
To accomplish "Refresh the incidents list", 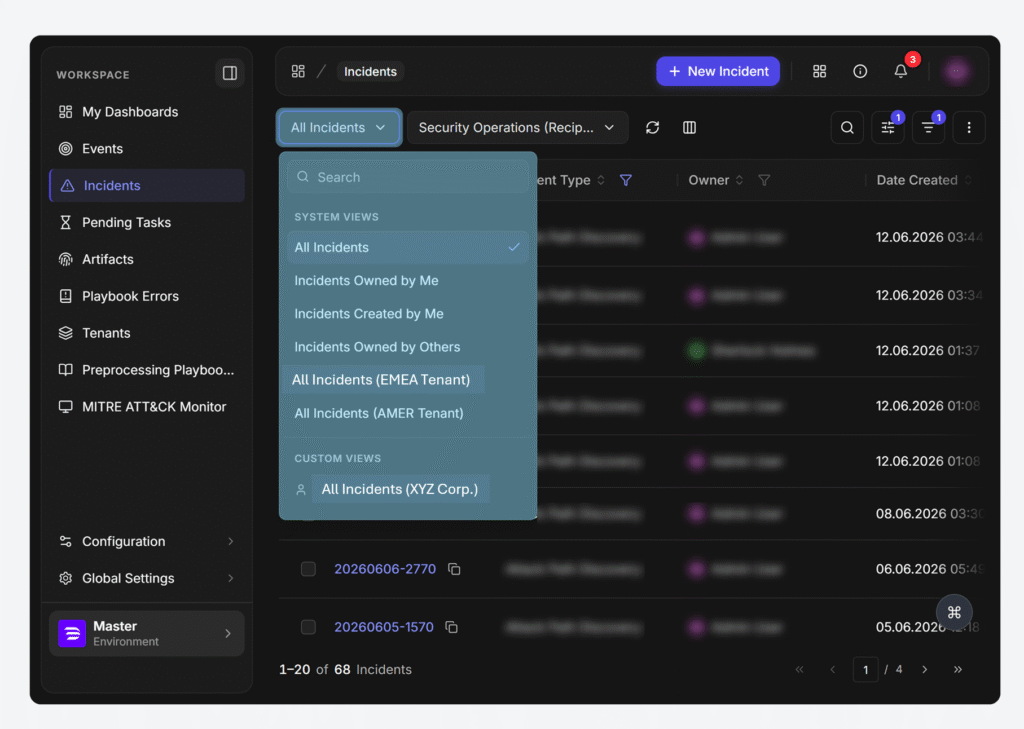I will [x=652, y=127].
